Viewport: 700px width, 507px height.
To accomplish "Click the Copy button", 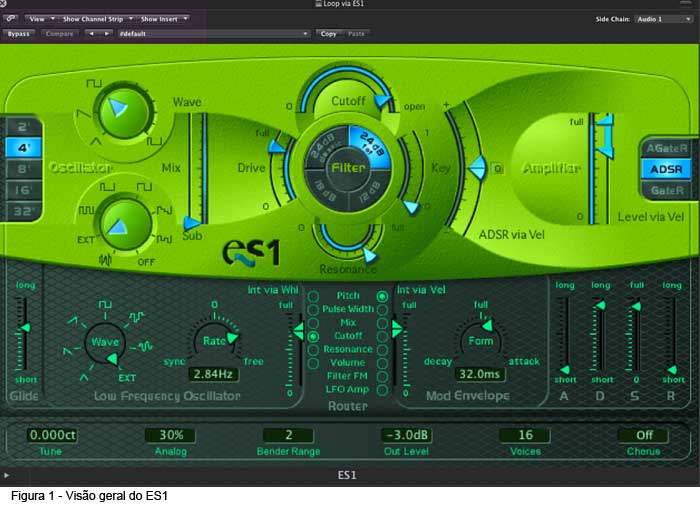I will [x=328, y=33].
